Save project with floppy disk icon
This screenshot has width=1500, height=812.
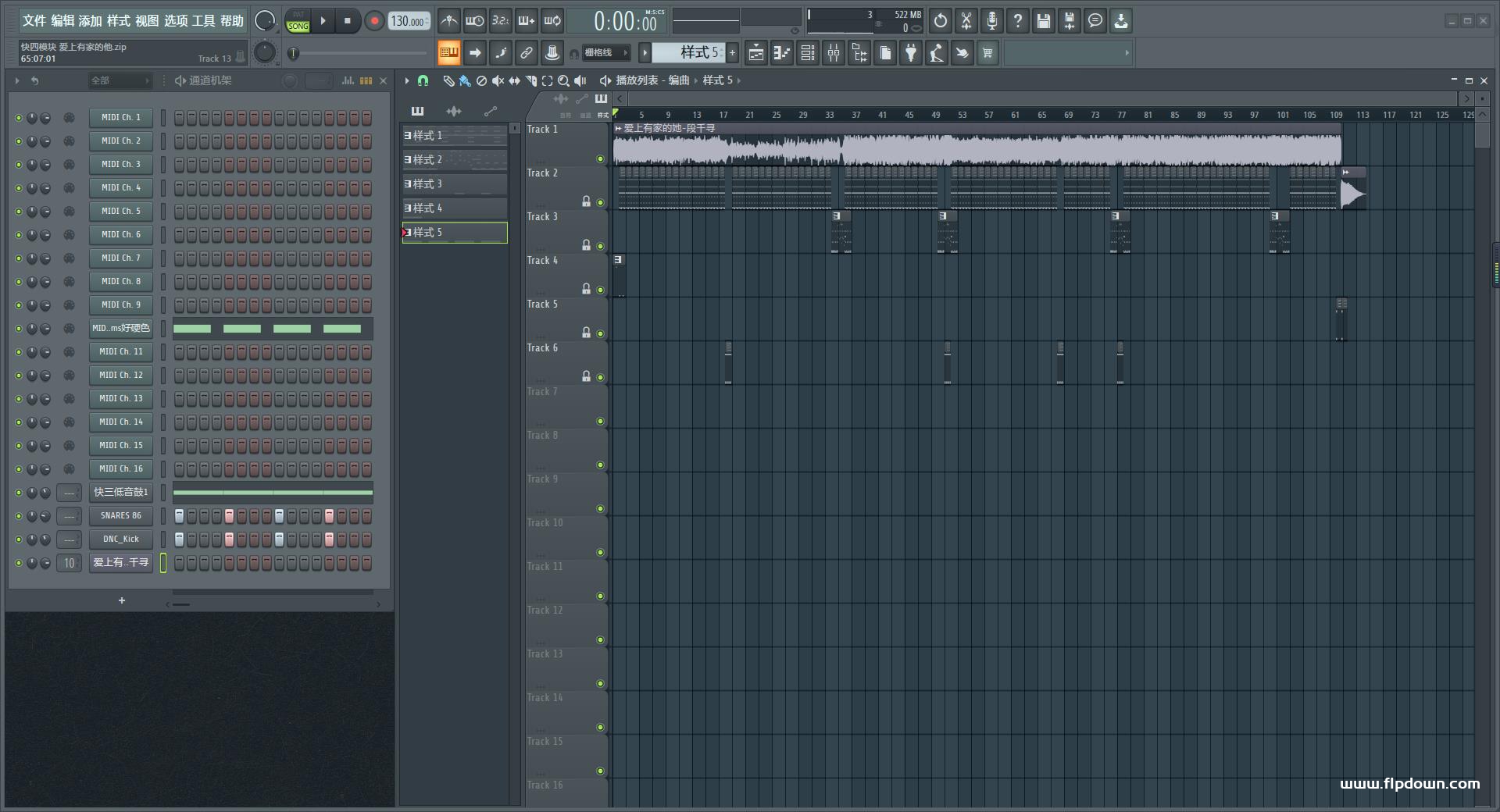click(1044, 21)
